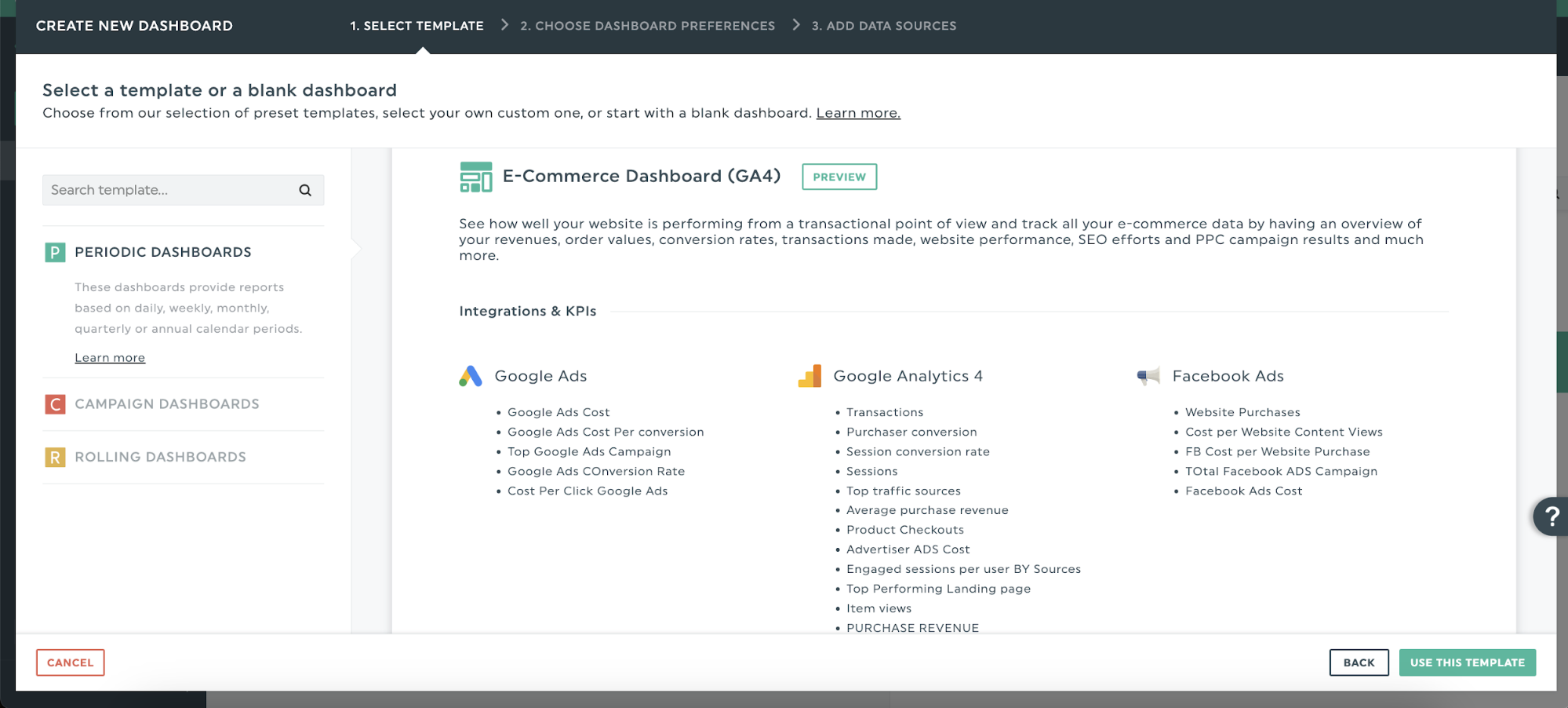Click the search magnifier icon
The height and width of the screenshot is (708, 1568).
coord(305,190)
